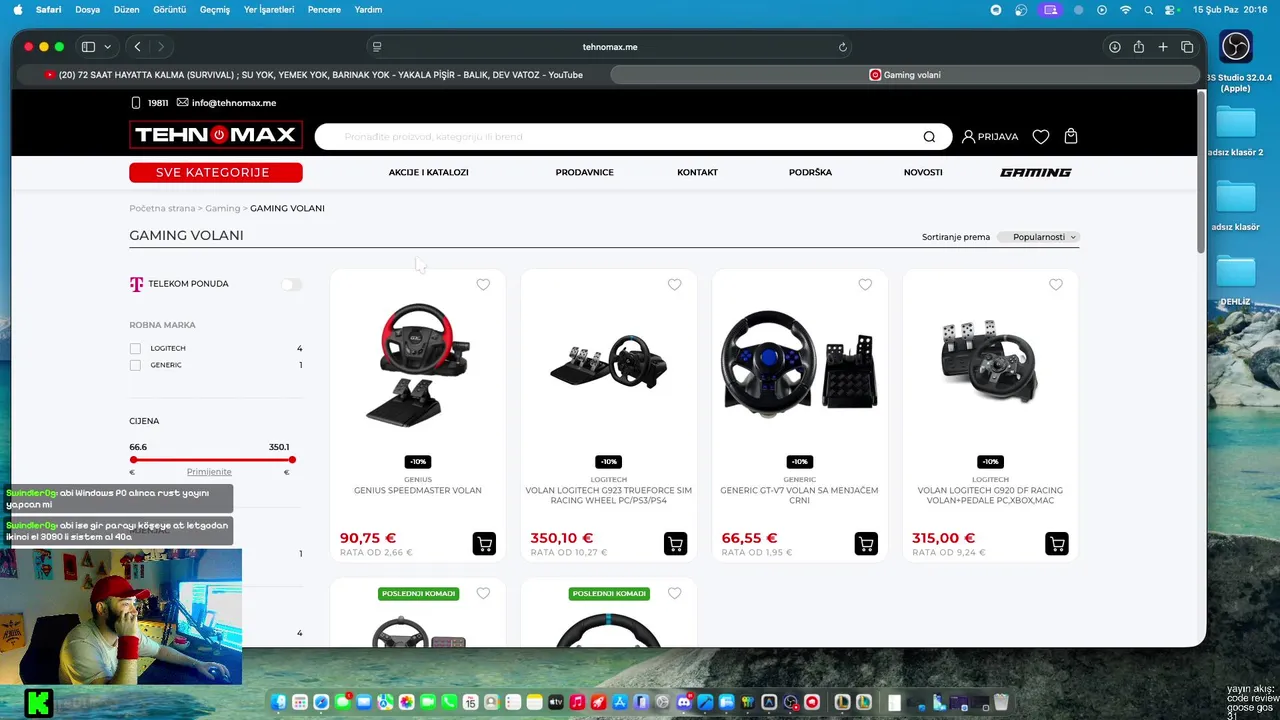Image resolution: width=1280 pixels, height=720 pixels.
Task: Click maximum price slider handle at 350.1
Action: (x=292, y=460)
